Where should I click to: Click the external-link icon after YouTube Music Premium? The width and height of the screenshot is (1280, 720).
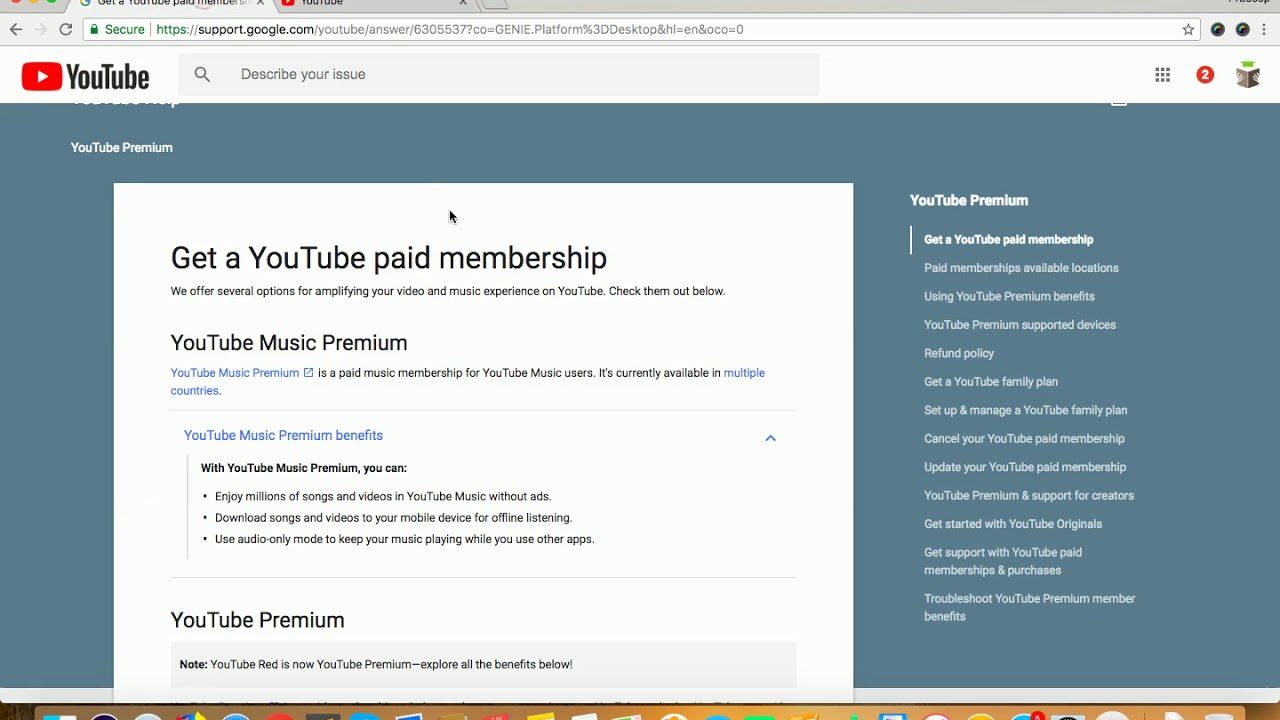pos(308,373)
